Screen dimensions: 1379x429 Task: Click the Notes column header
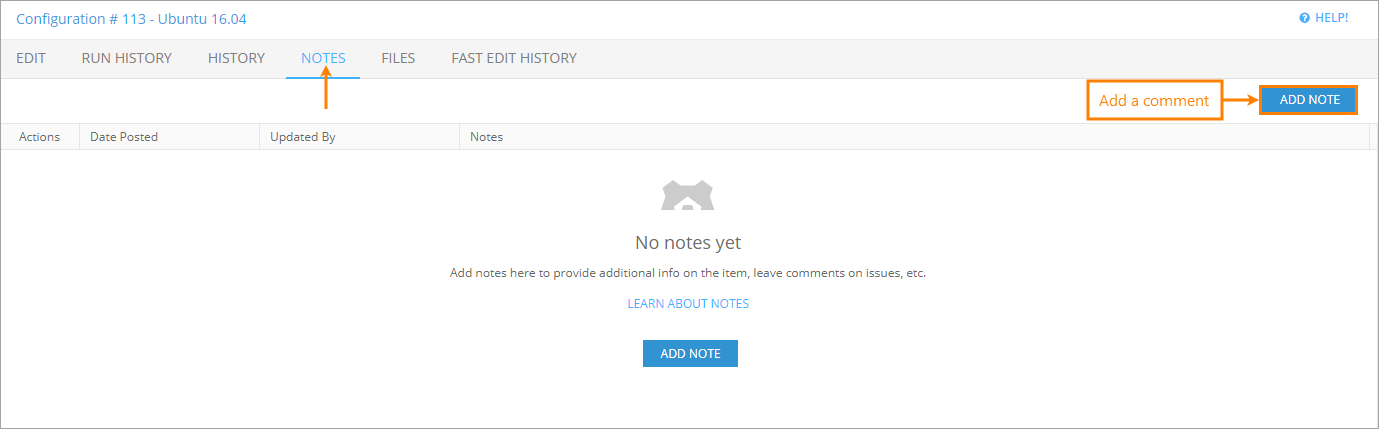(x=487, y=137)
